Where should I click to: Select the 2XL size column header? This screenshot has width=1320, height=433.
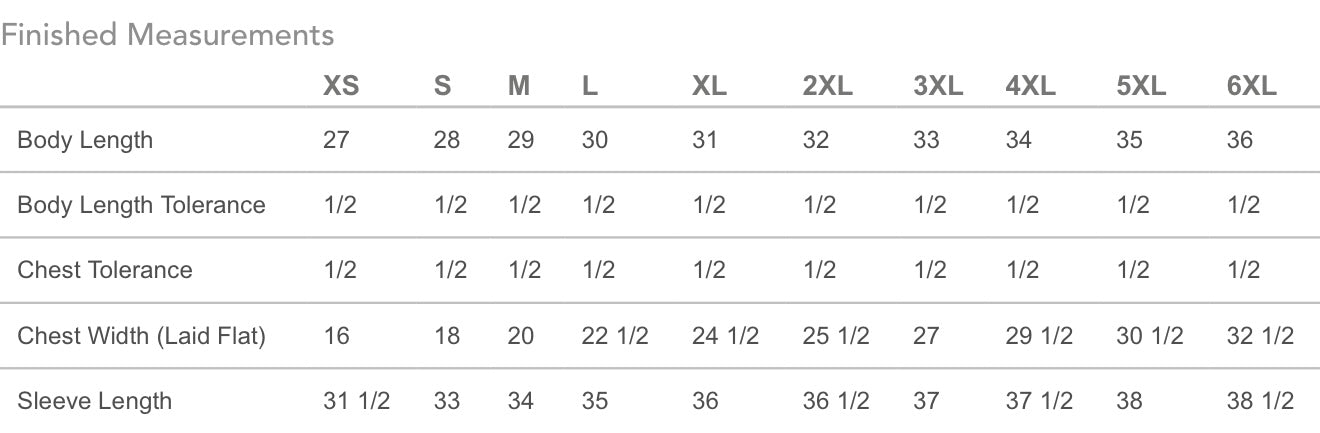pyautogui.click(x=827, y=87)
